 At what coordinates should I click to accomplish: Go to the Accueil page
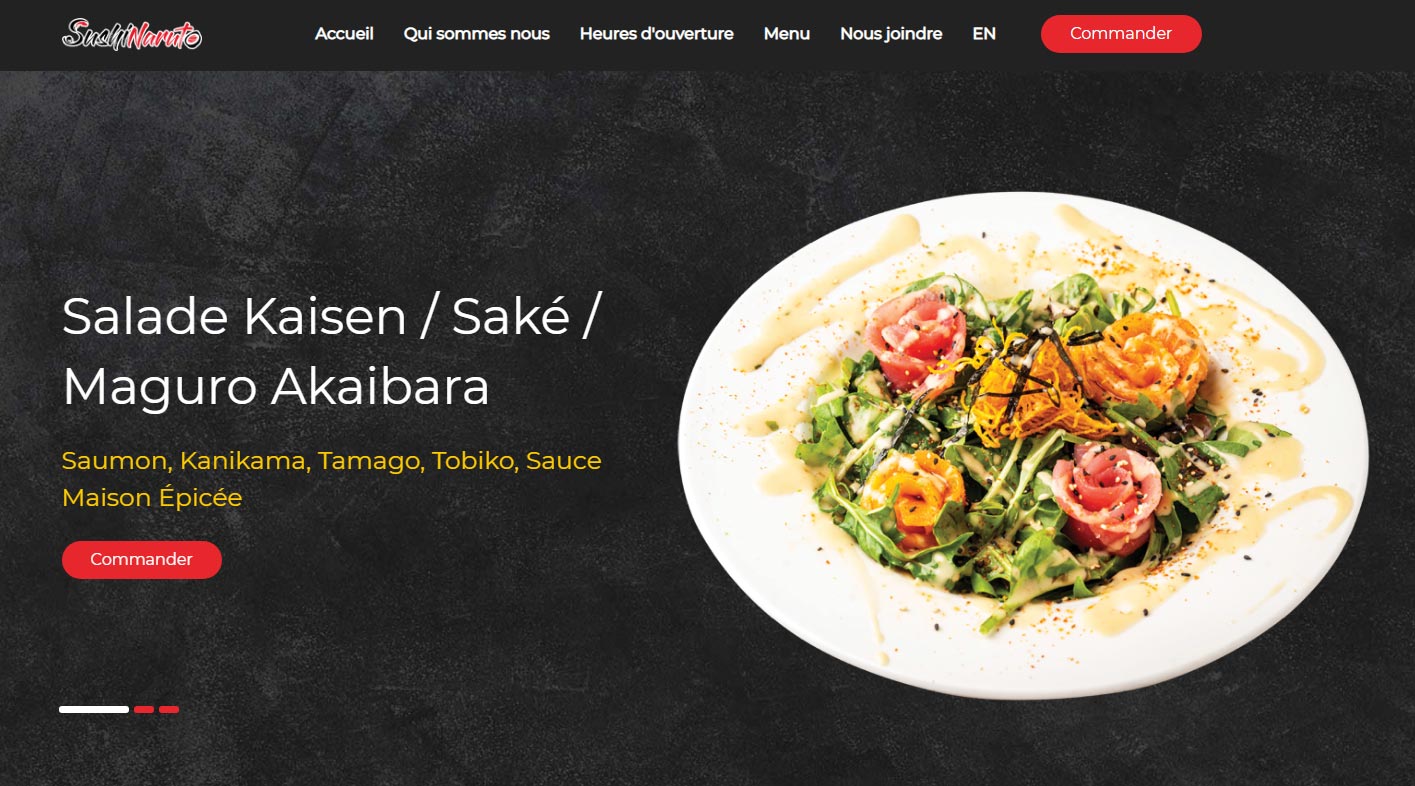click(344, 34)
